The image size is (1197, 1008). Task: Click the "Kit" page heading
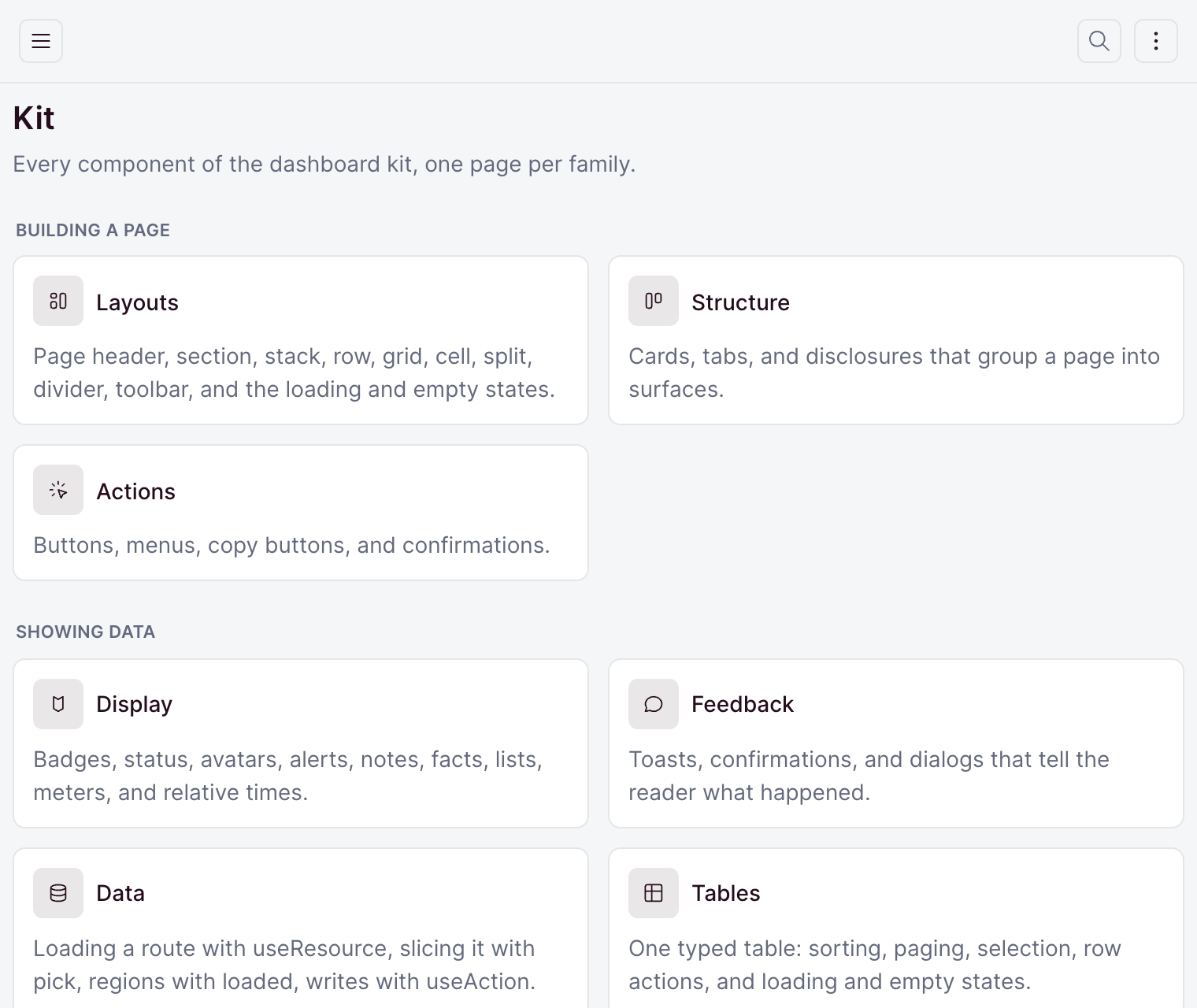point(34,118)
